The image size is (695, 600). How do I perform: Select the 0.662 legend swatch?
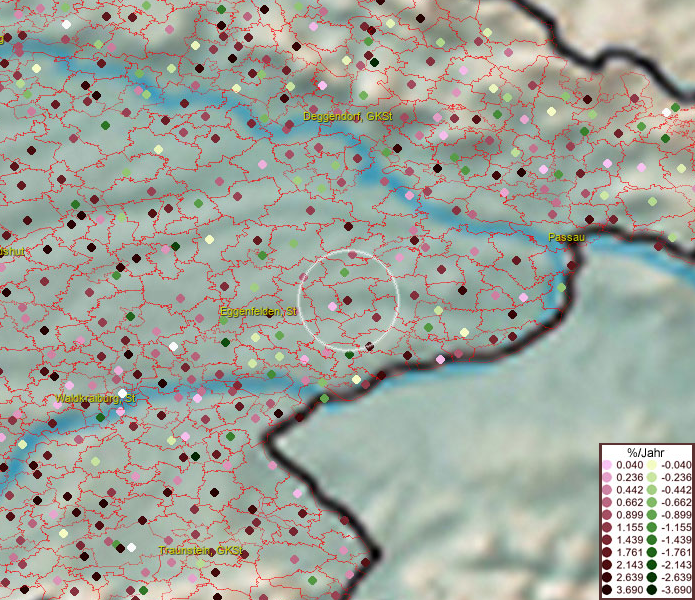click(x=607, y=503)
